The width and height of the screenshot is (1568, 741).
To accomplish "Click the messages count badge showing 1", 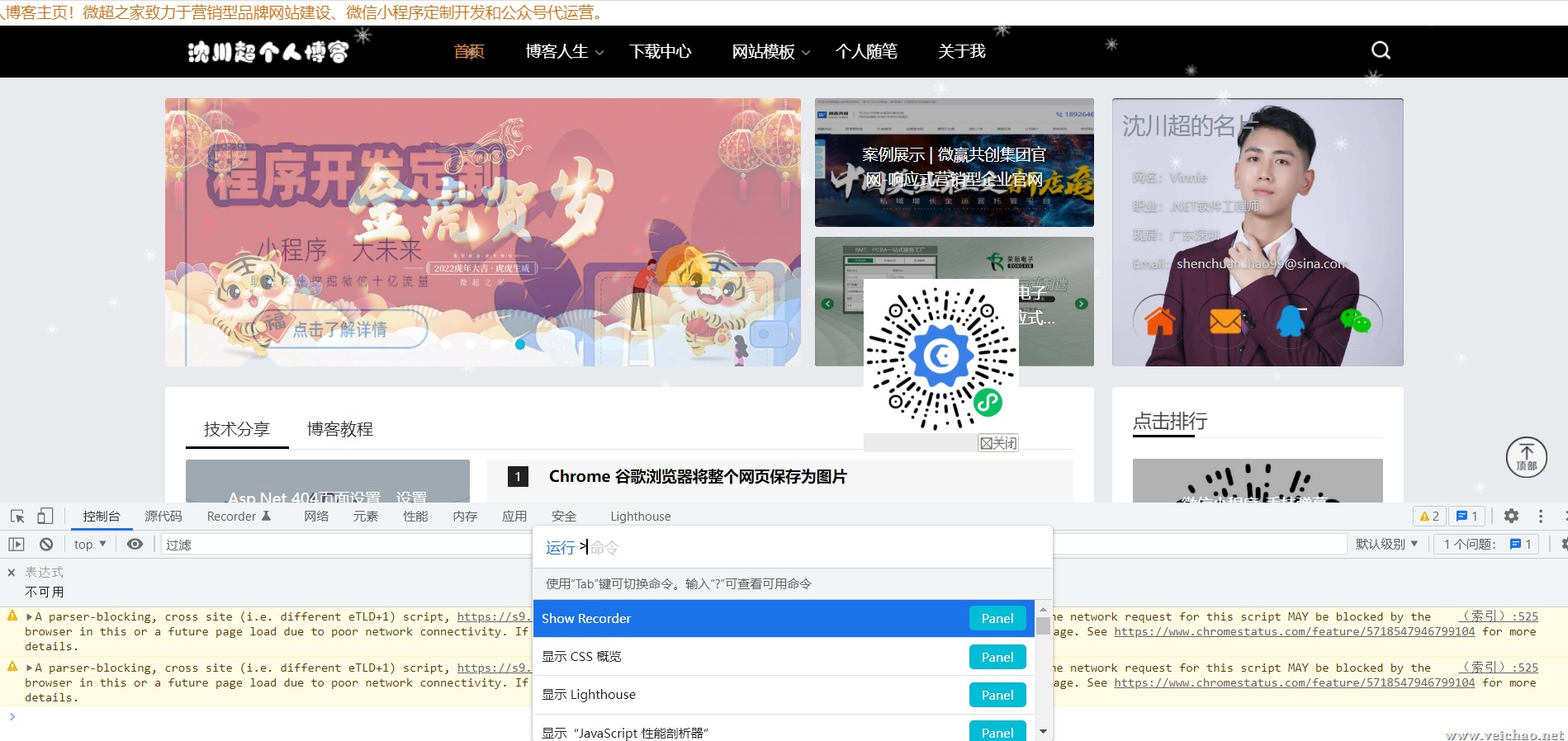I will pos(1467,516).
